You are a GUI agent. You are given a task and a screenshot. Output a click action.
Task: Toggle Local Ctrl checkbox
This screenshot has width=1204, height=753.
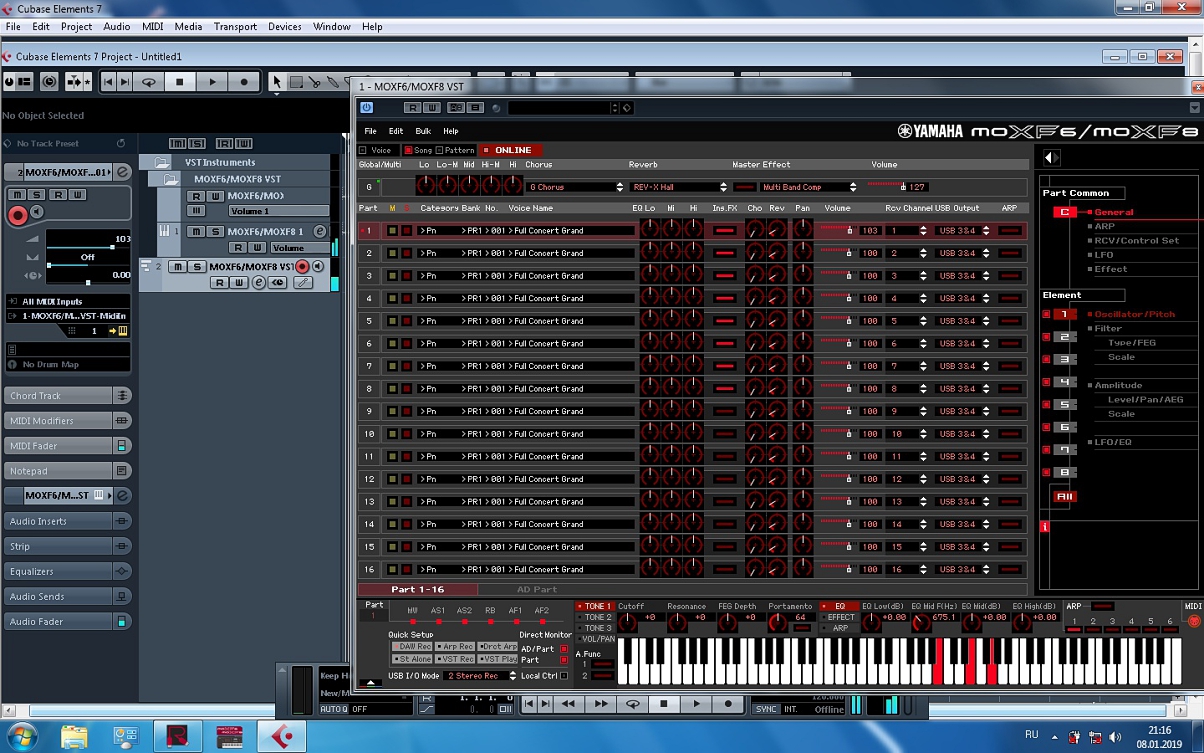(564, 676)
